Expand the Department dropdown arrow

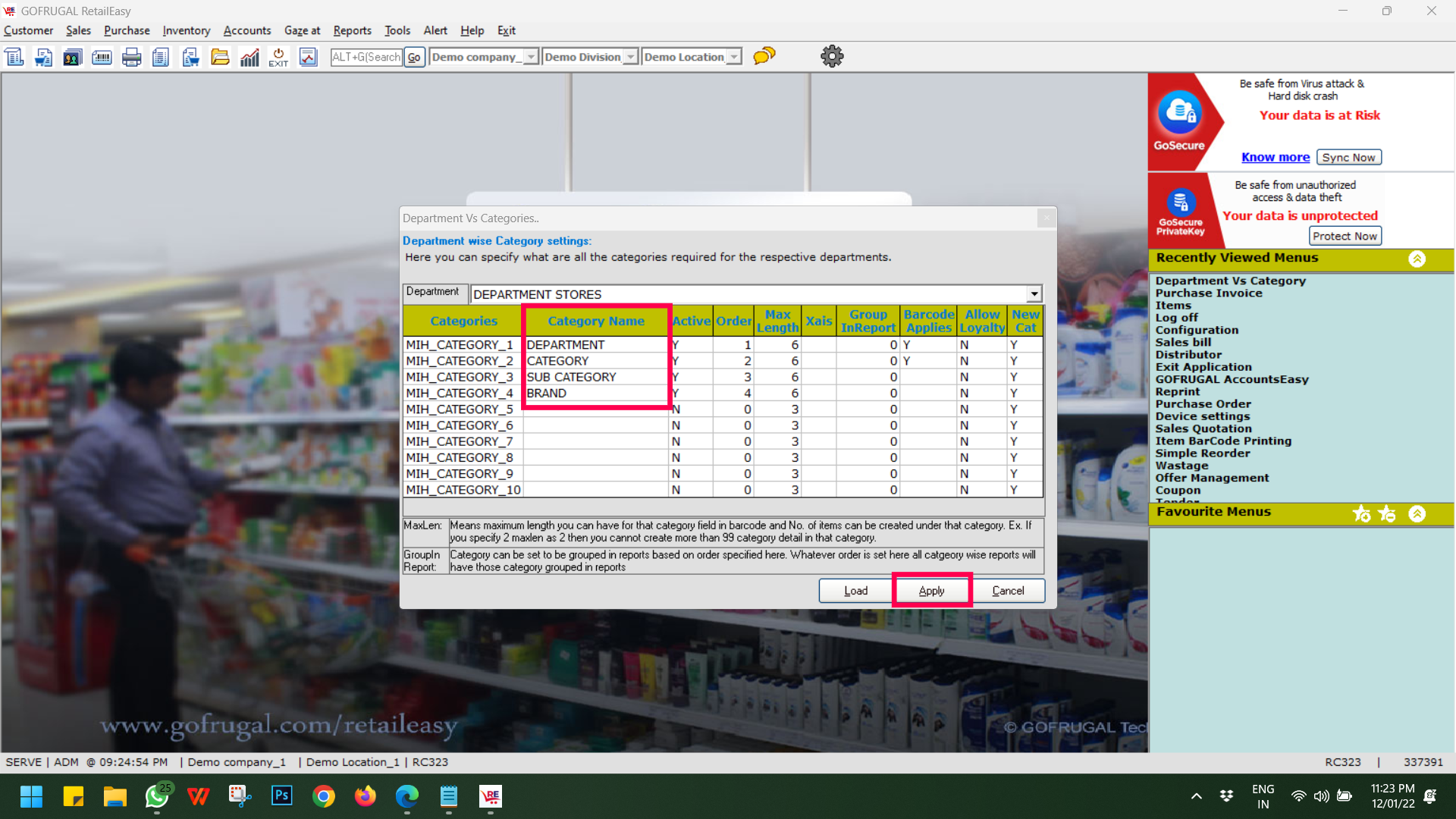pos(1034,294)
